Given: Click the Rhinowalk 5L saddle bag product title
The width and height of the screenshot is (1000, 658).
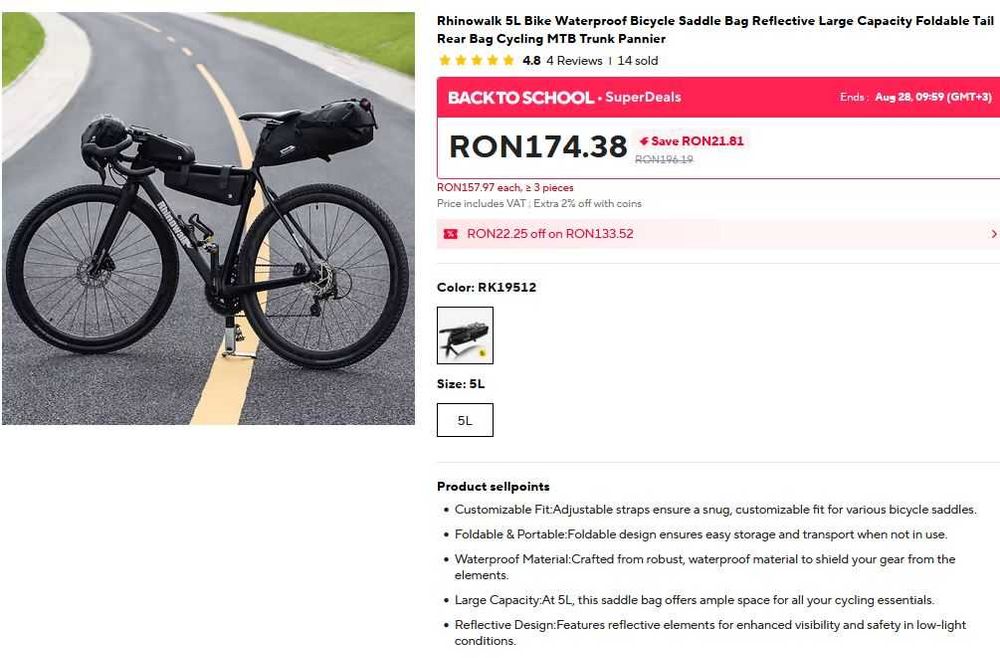Looking at the screenshot, I should (717, 29).
